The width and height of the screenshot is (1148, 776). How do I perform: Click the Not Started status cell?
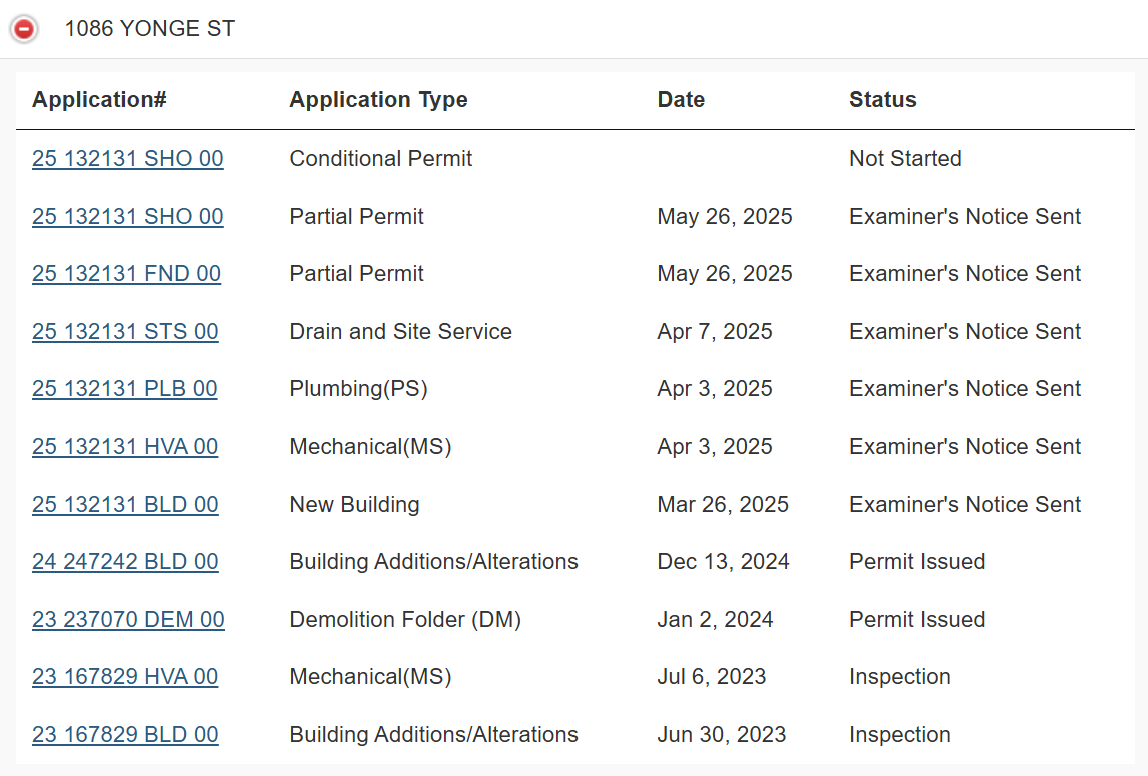pos(905,159)
